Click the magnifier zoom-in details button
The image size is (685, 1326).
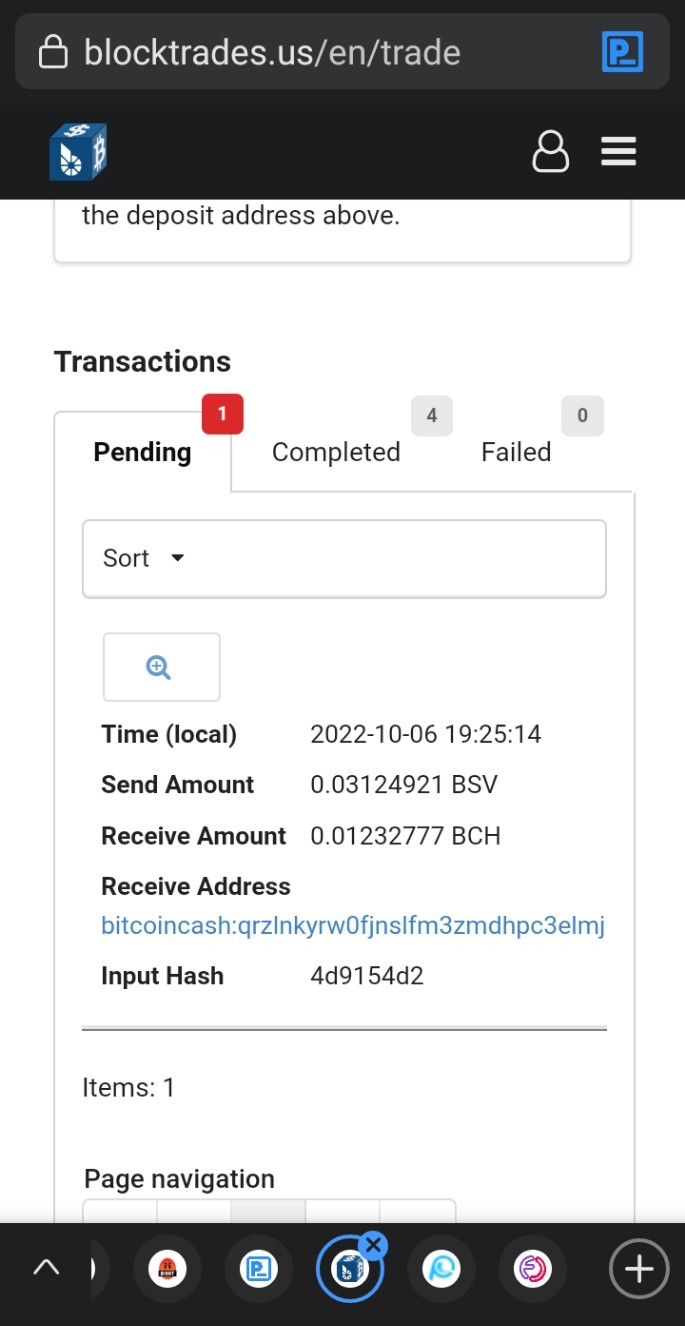coord(161,667)
